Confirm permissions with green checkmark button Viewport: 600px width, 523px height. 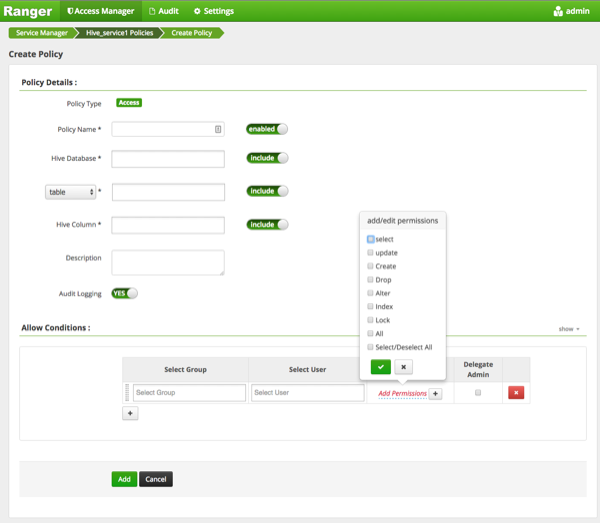[x=380, y=367]
